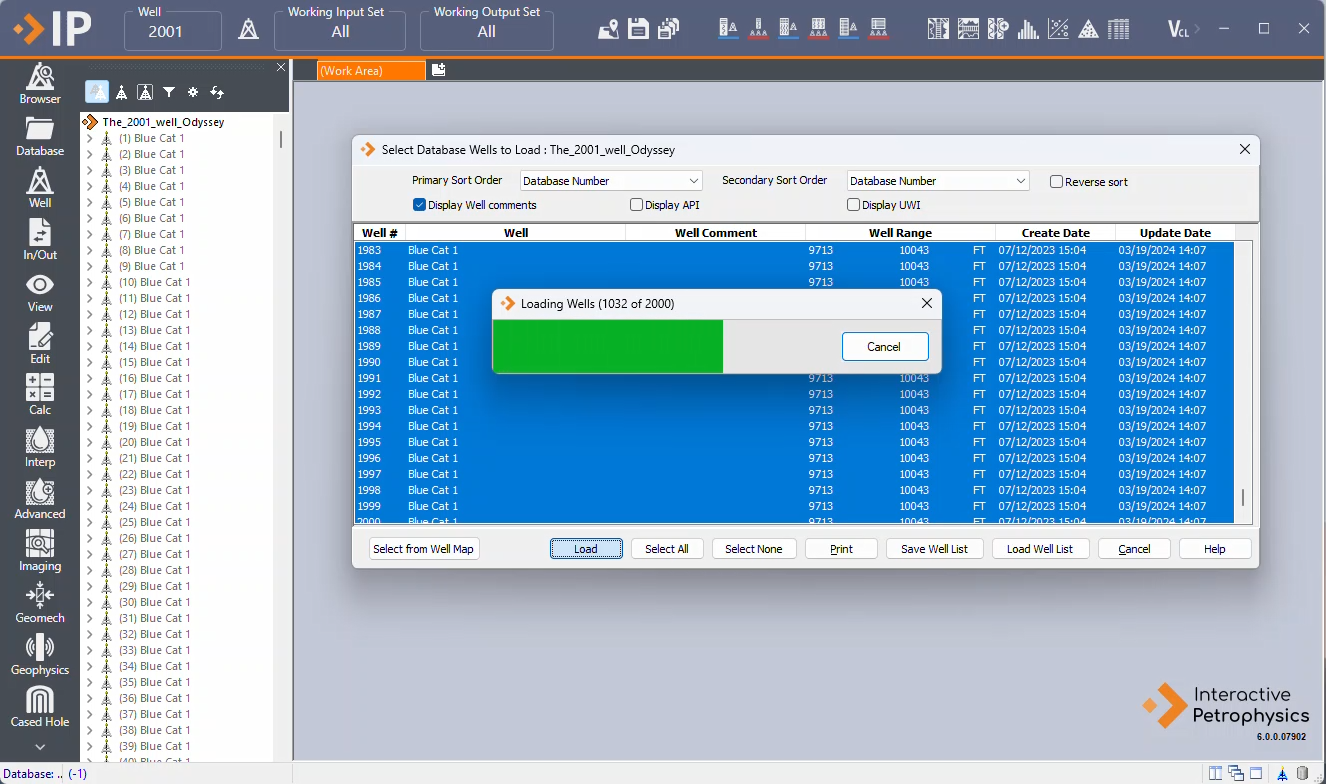
Task: Click the green loading progress bar
Action: coord(607,347)
